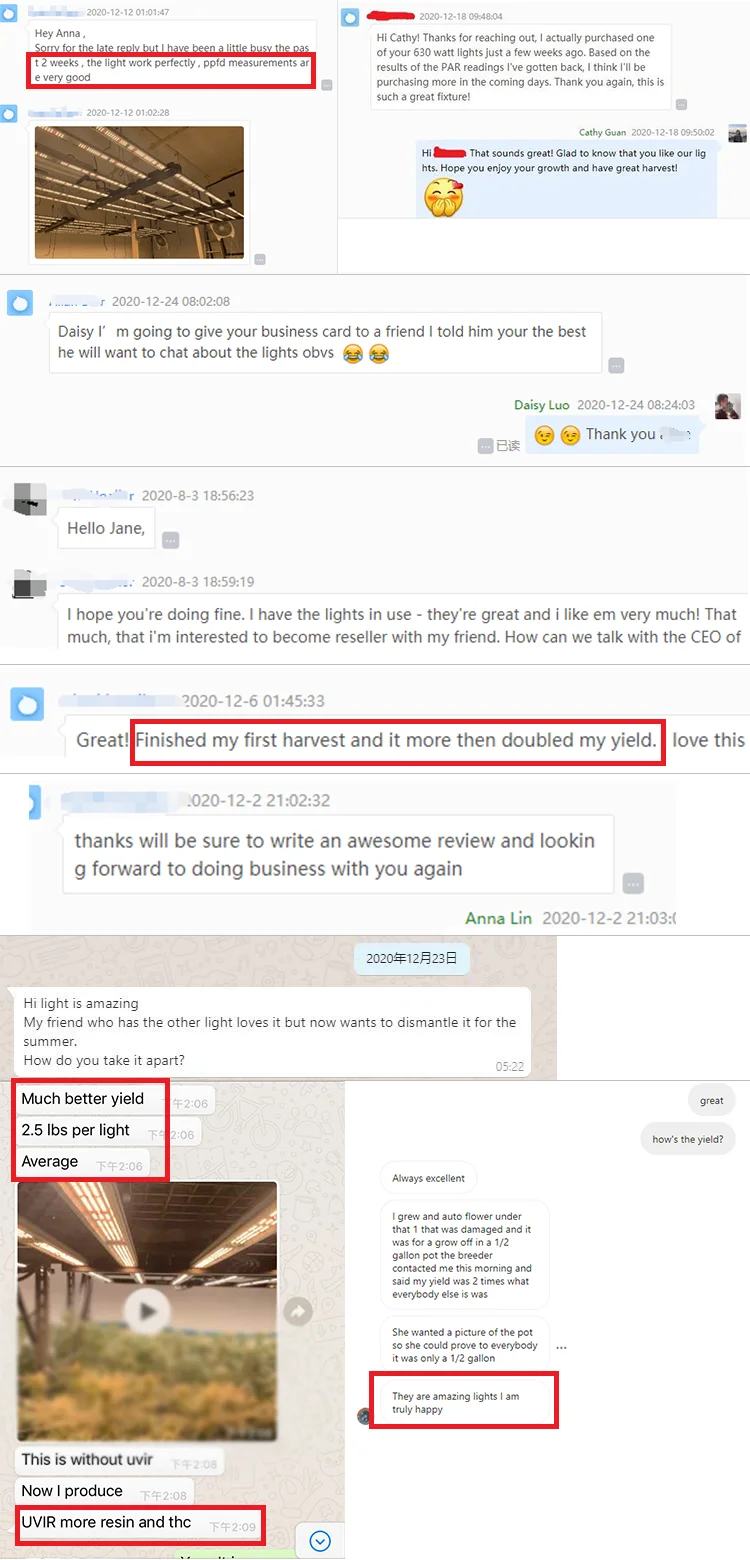750x1560 pixels.
Task: Click the 'how's the yield?' chat bubble
Action: tap(688, 1139)
